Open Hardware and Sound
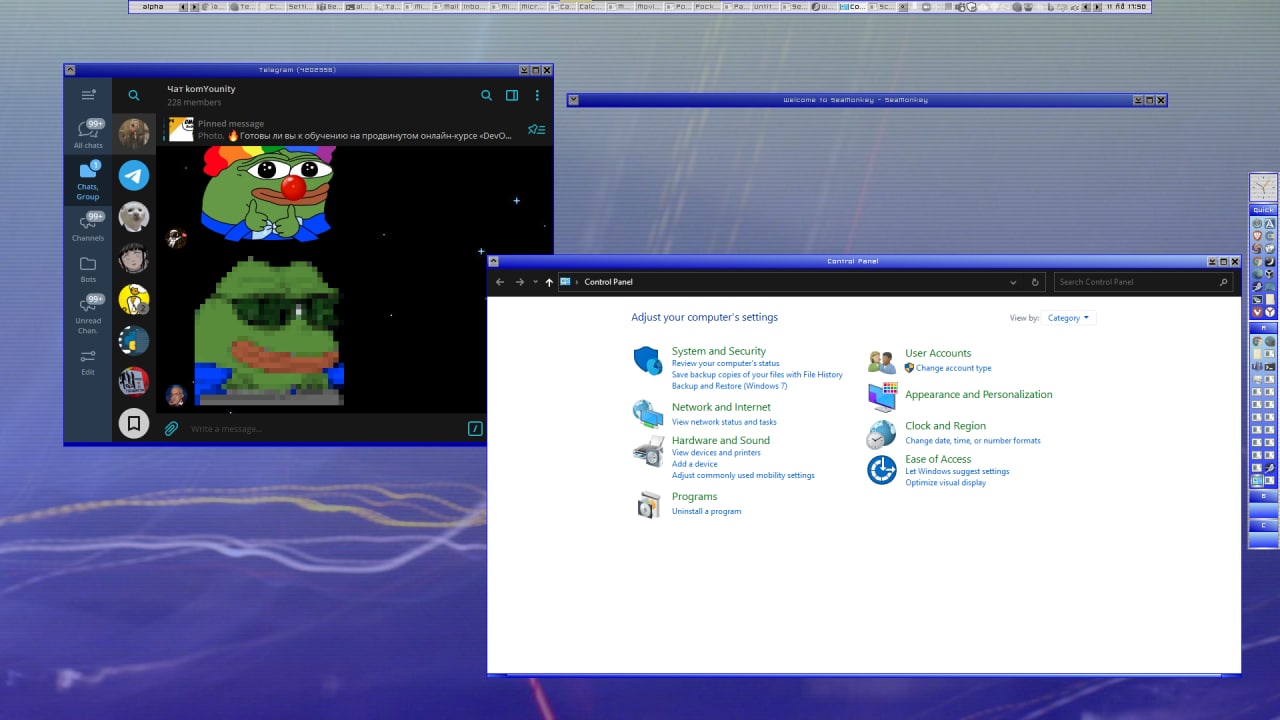1280x720 pixels. (x=721, y=440)
